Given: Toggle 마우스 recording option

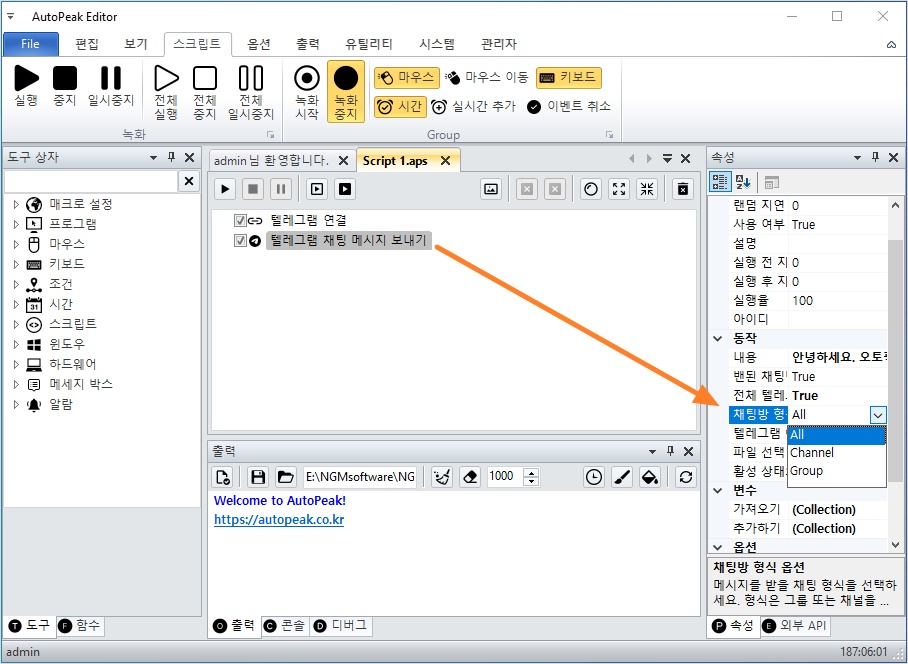Looking at the screenshot, I should click(407, 78).
